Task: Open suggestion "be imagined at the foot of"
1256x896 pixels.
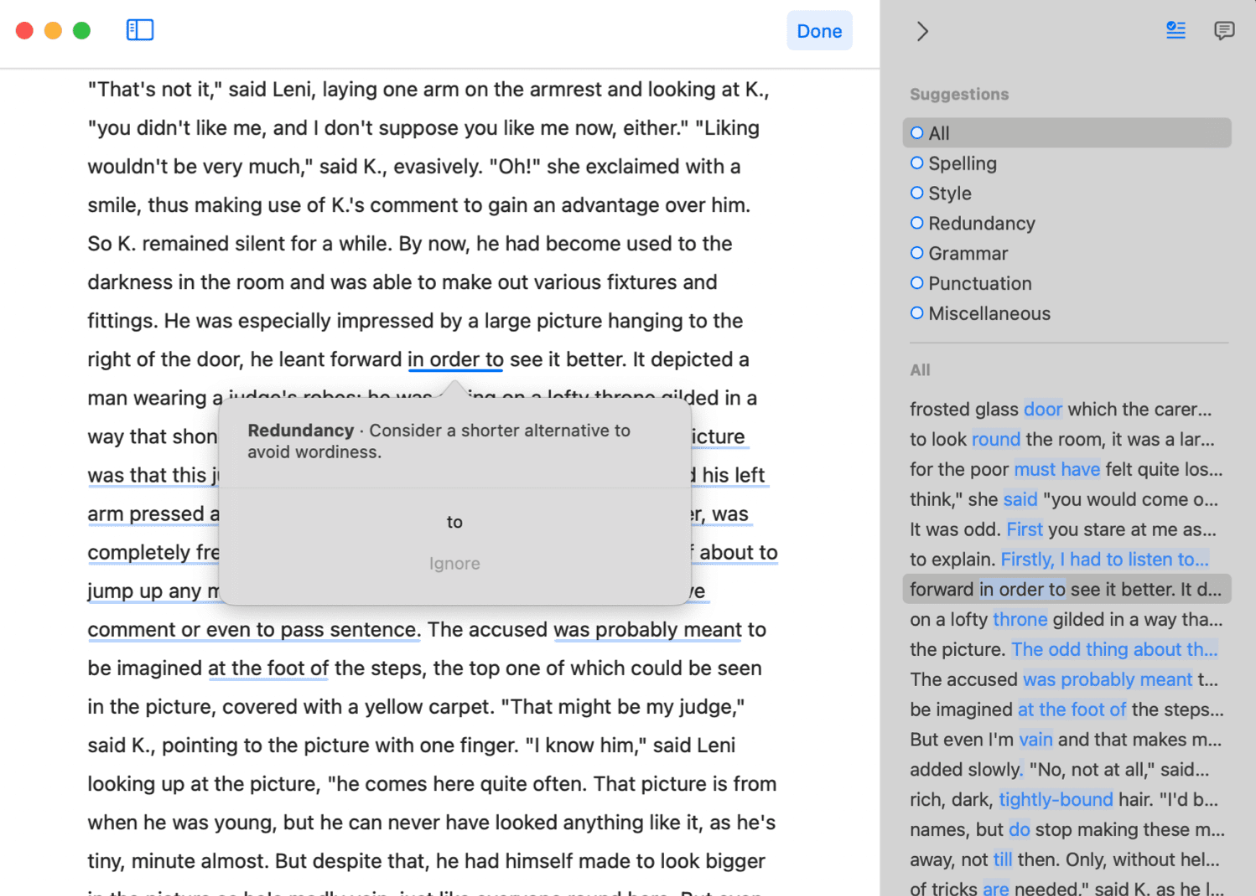Action: click(x=1067, y=709)
